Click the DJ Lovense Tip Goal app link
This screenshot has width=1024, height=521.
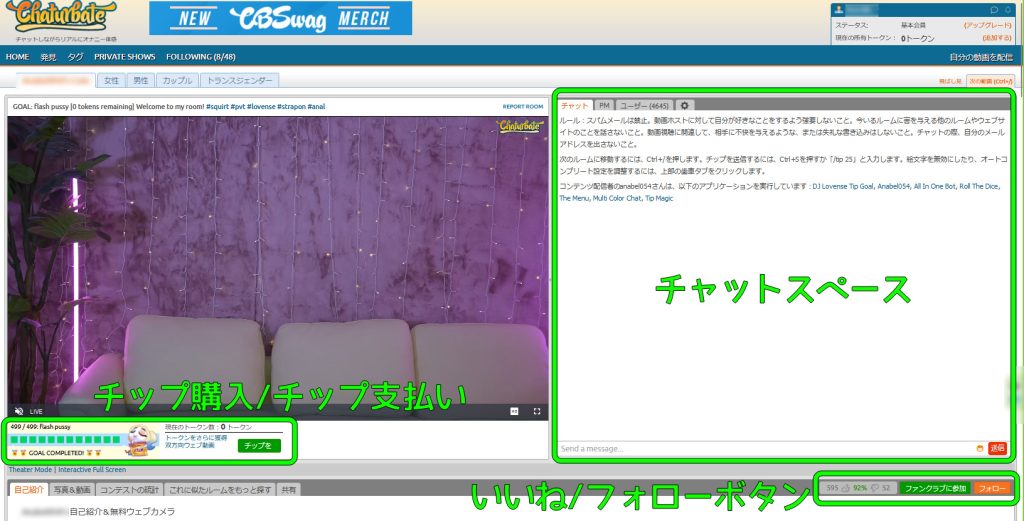[842, 186]
